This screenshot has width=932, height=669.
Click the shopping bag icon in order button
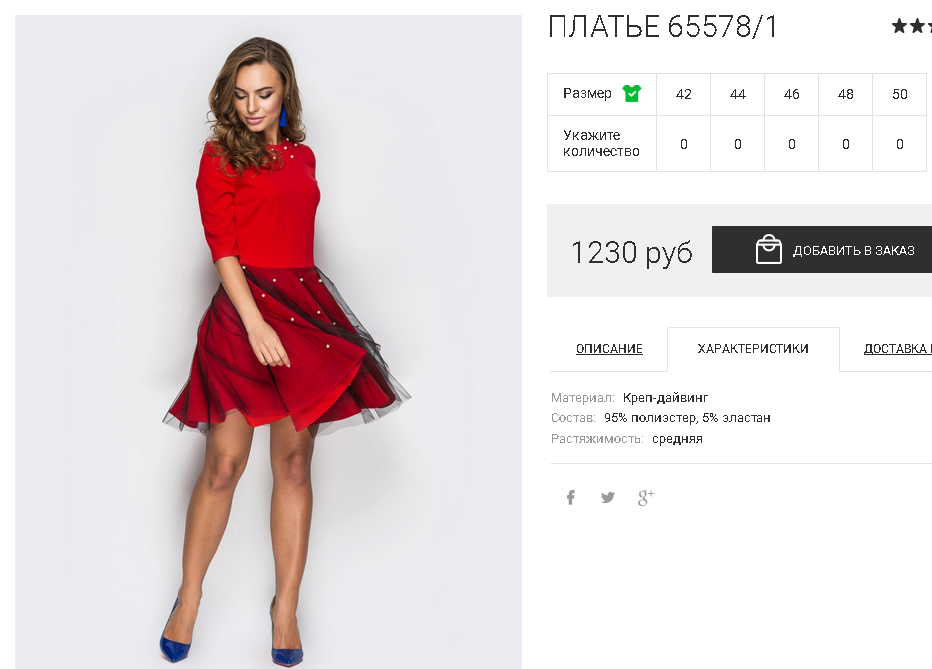769,249
